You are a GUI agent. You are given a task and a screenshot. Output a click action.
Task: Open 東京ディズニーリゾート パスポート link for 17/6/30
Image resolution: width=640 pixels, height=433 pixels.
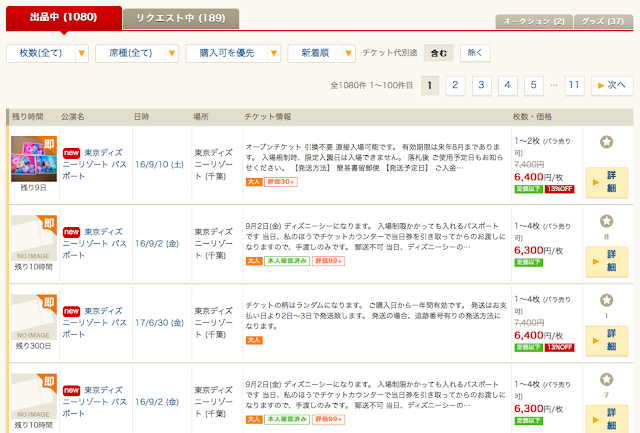click(94, 323)
